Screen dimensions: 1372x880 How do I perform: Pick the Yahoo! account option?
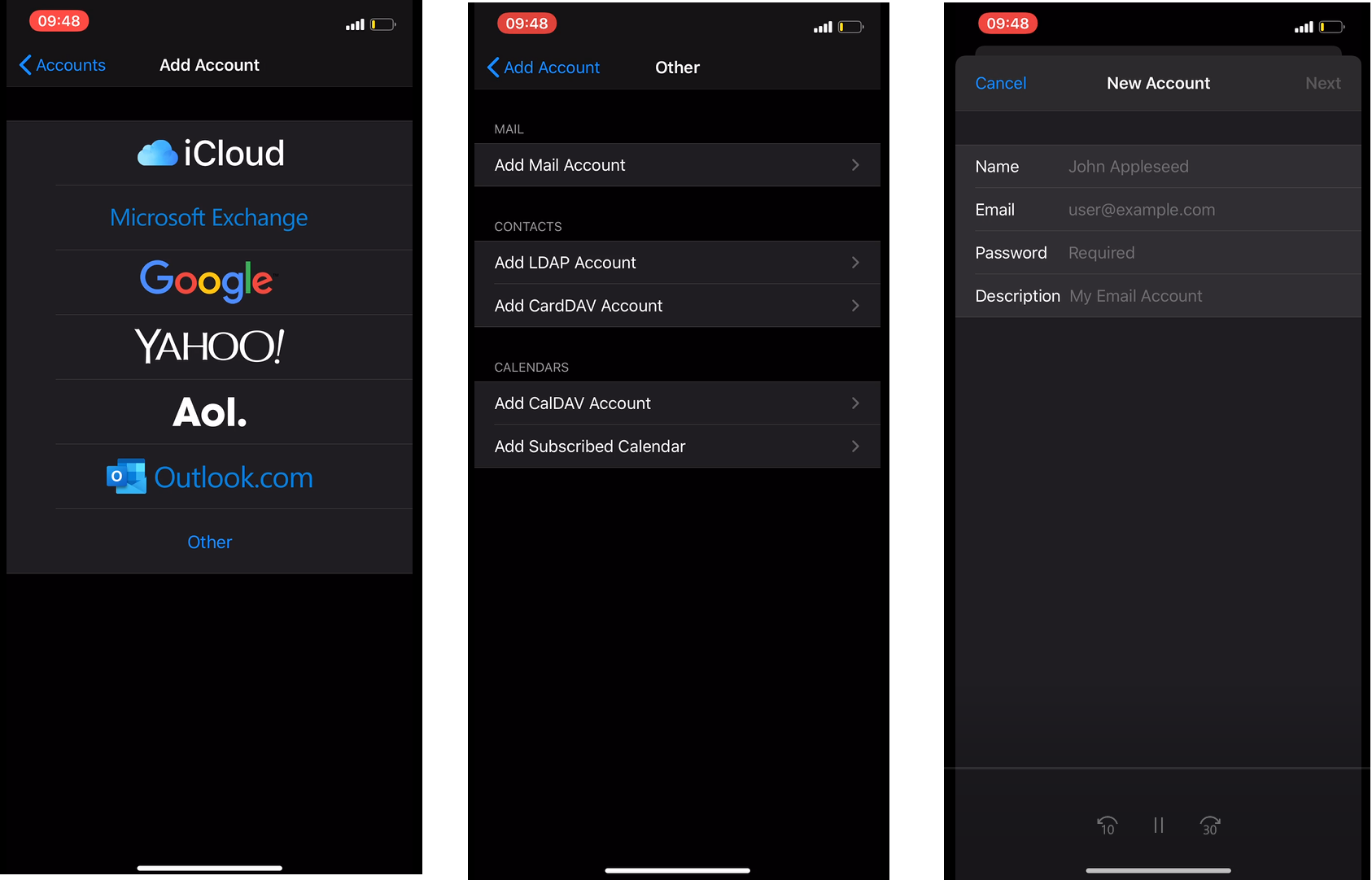(x=210, y=347)
